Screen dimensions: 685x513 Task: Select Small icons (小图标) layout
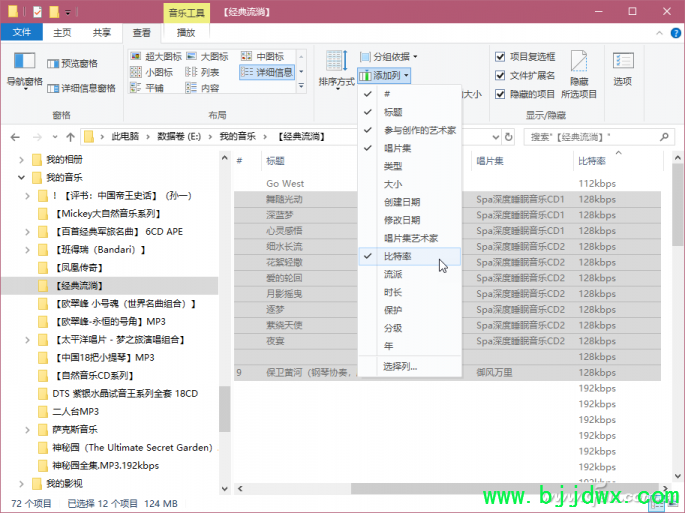pyautogui.click(x=151, y=72)
